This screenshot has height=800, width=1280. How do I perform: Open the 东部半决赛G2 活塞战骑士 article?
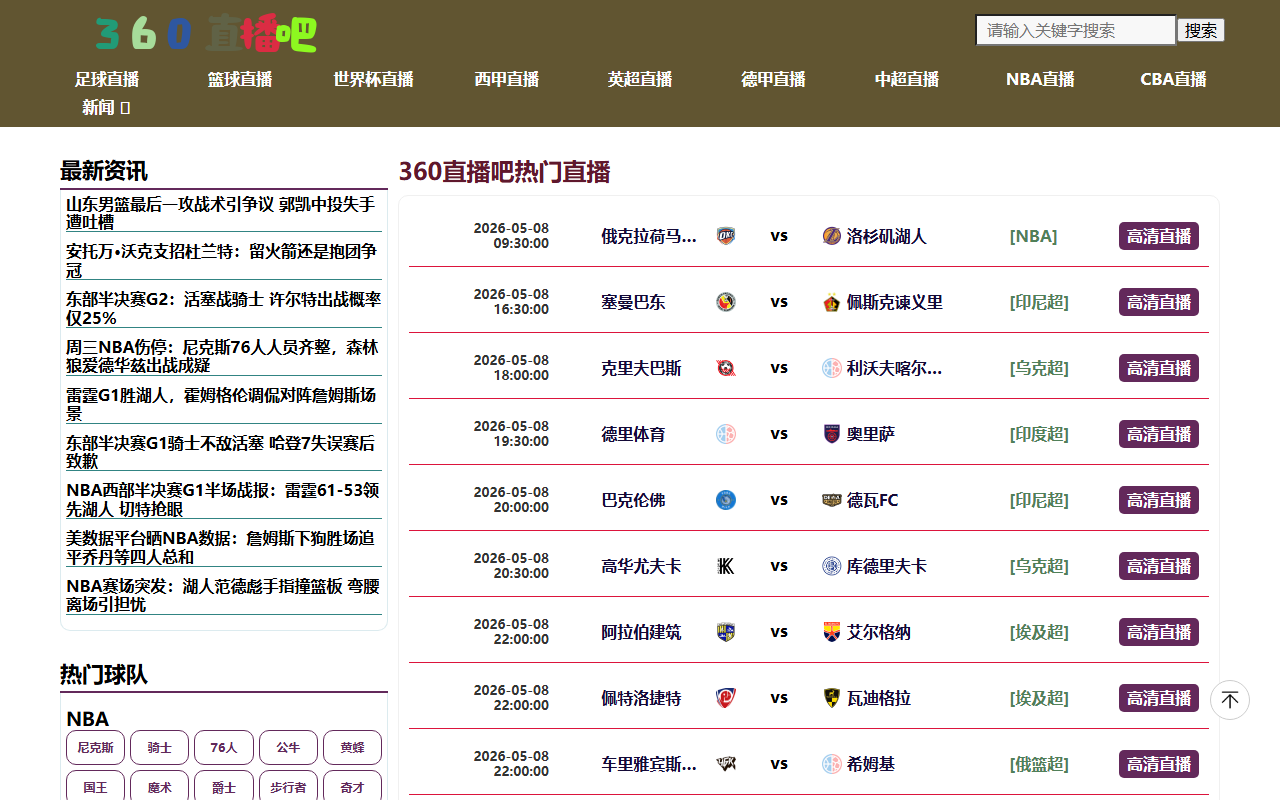tap(224, 309)
